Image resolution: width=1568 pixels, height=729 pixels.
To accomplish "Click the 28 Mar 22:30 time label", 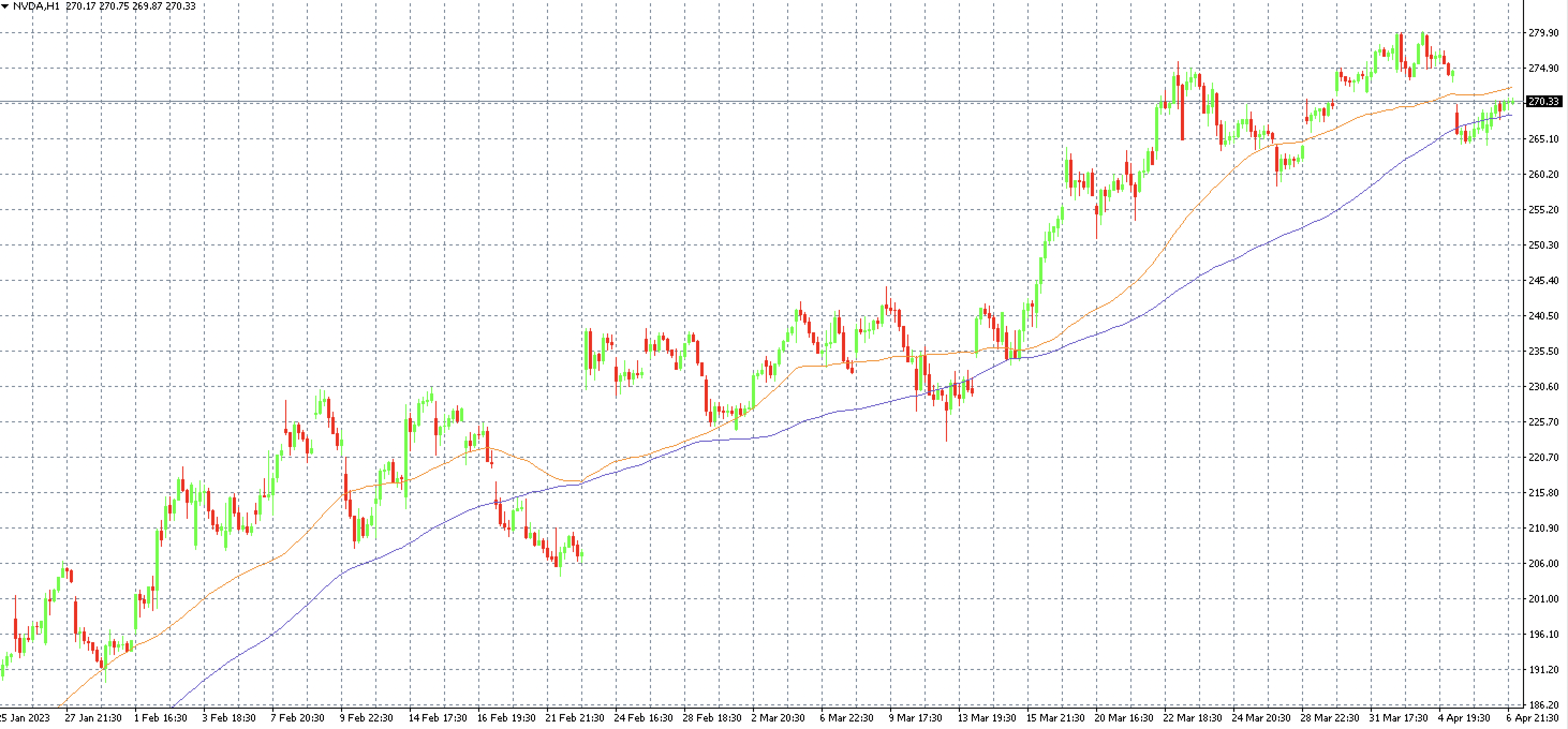I will point(1330,718).
